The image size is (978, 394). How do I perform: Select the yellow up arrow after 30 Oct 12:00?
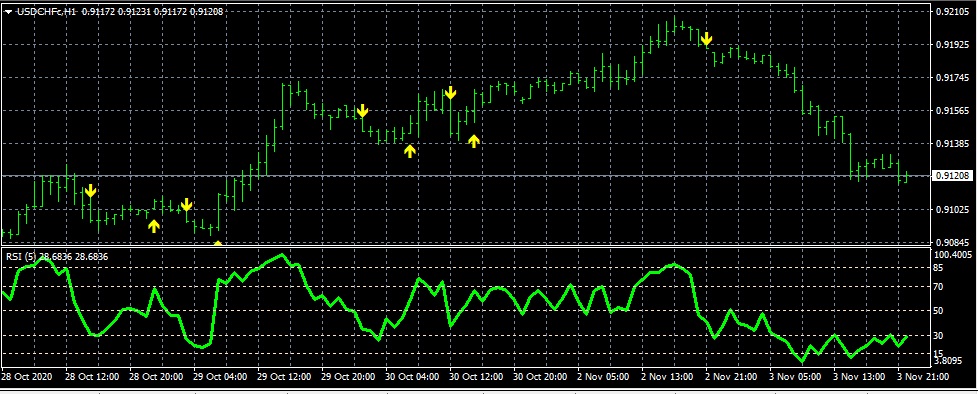(x=473, y=141)
